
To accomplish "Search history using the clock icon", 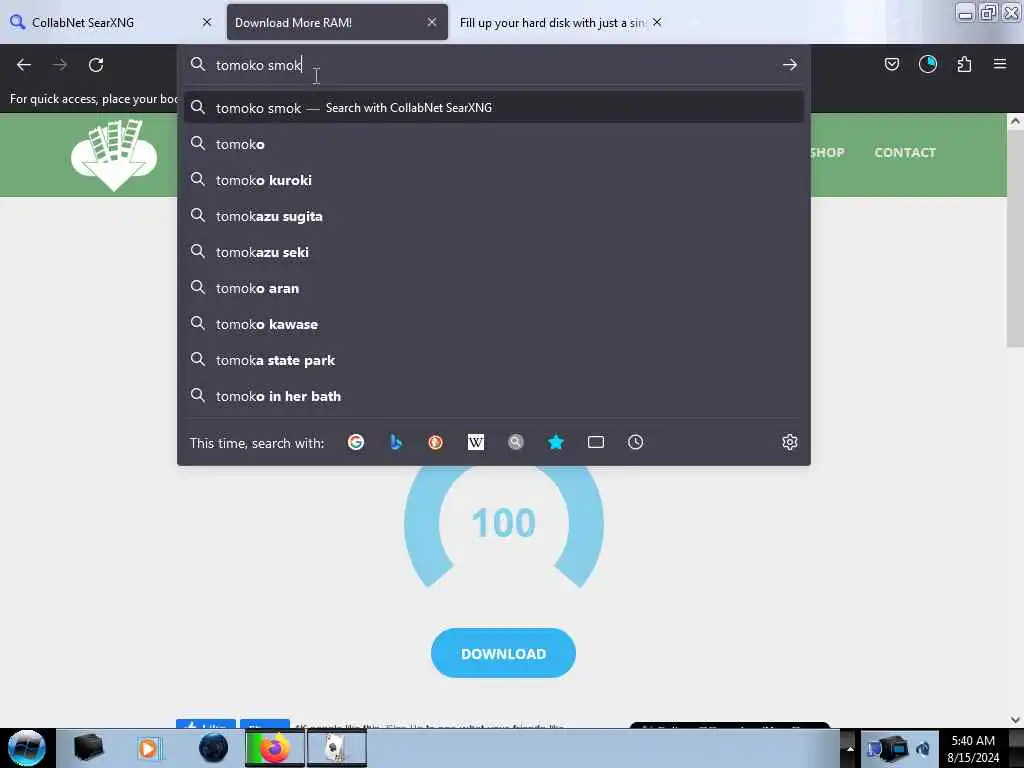I will pos(635,442).
